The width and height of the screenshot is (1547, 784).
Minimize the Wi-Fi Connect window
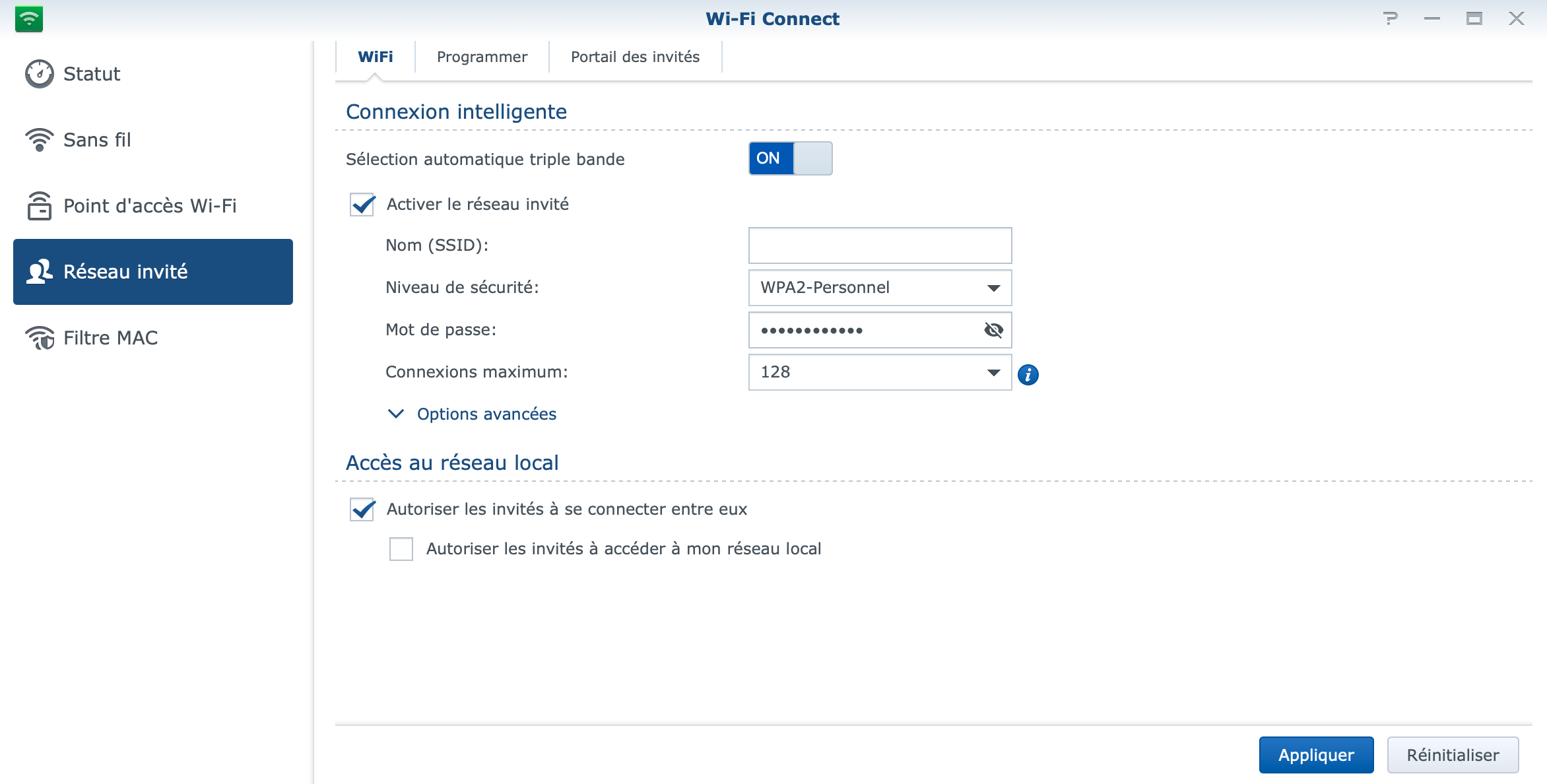1432,18
